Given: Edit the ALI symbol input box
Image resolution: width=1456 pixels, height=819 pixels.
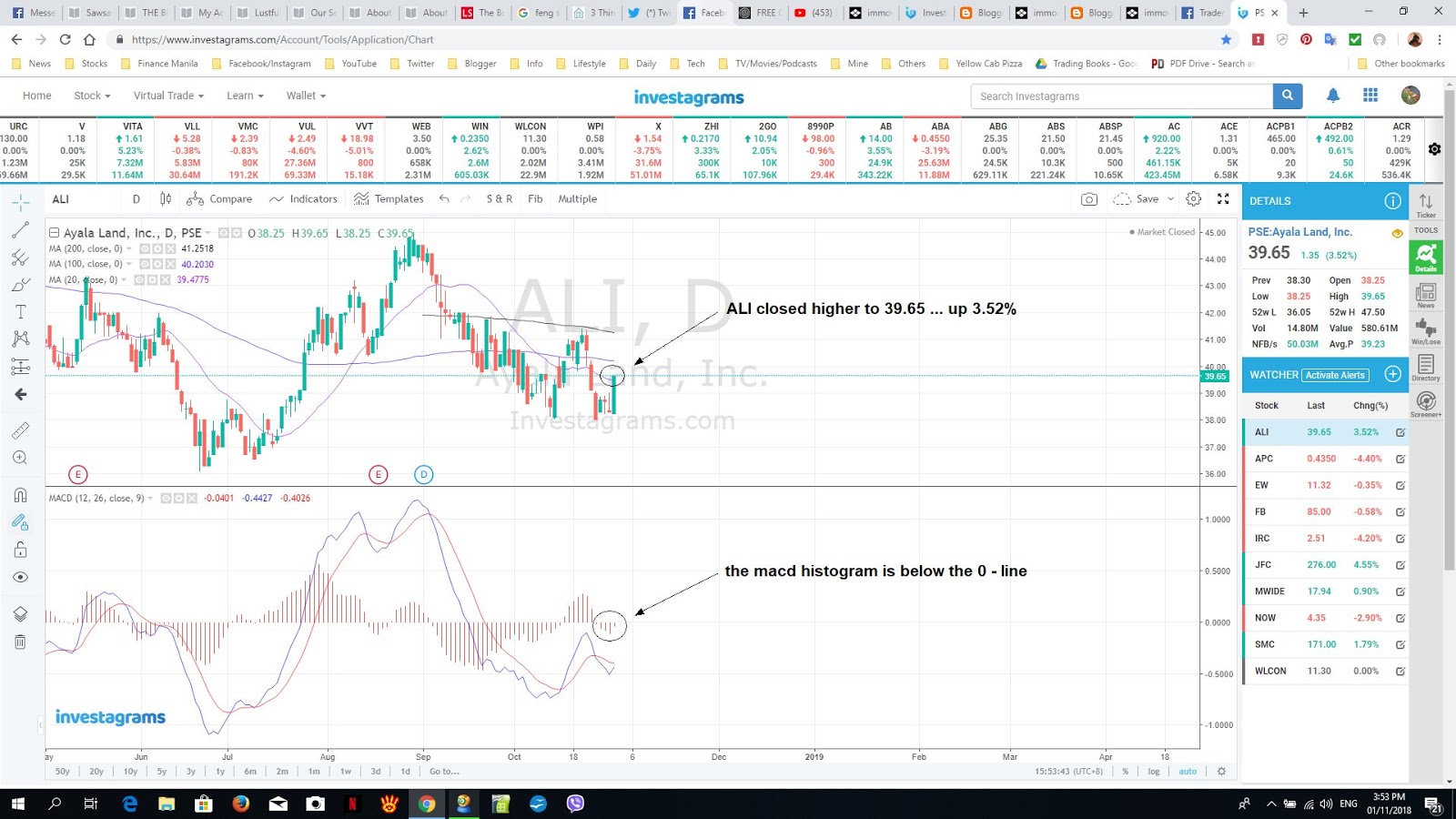Looking at the screenshot, I should pos(84,198).
